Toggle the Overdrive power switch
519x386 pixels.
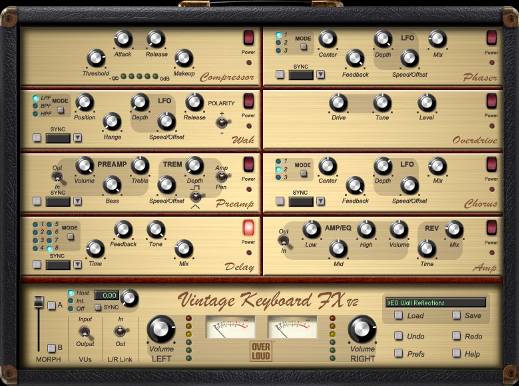(x=492, y=101)
